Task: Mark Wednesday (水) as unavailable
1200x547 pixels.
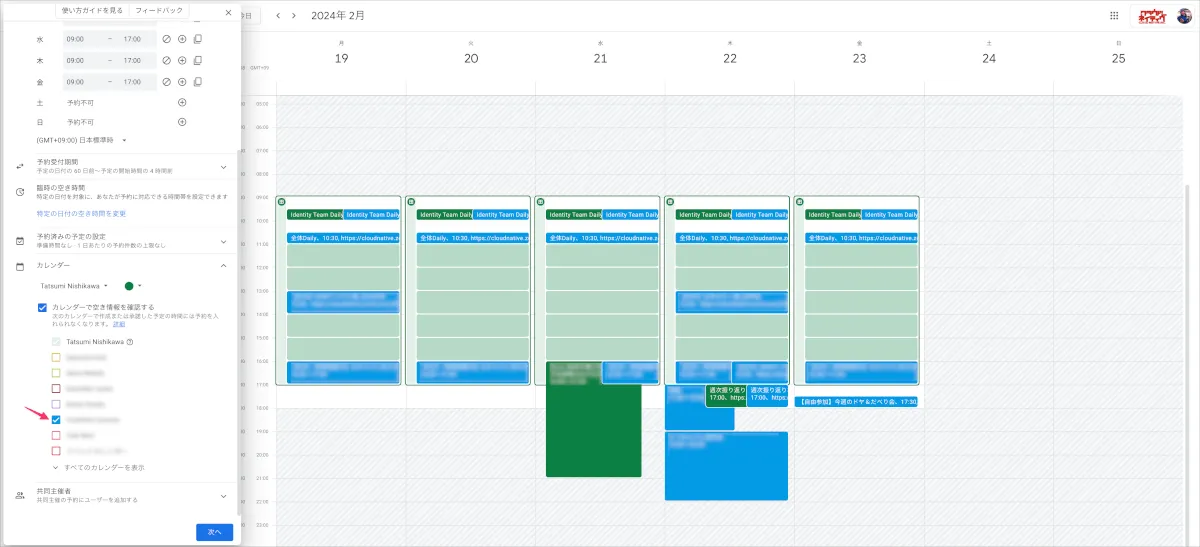Action: (x=167, y=39)
